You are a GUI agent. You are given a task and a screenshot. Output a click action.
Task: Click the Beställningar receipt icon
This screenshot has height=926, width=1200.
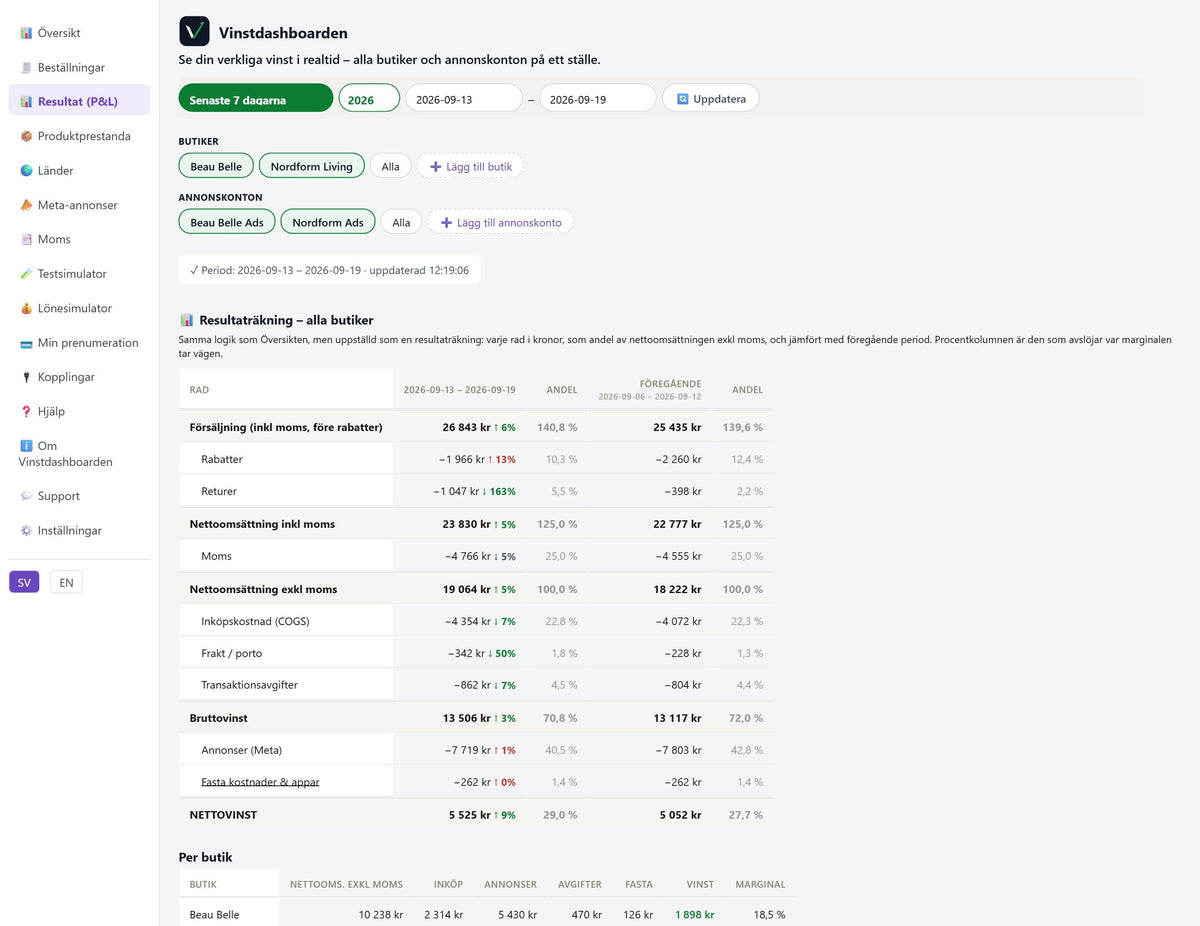26,68
